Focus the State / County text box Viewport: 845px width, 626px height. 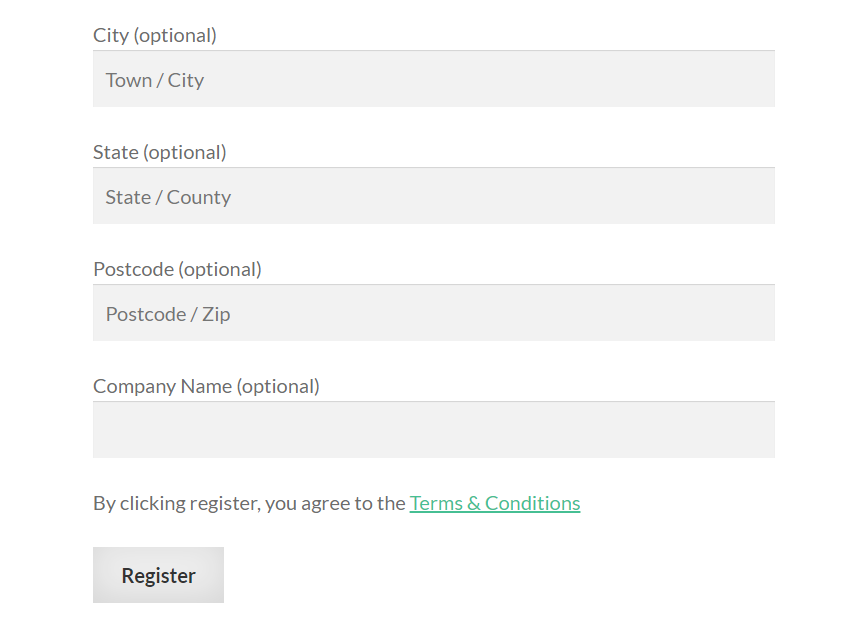(x=433, y=196)
